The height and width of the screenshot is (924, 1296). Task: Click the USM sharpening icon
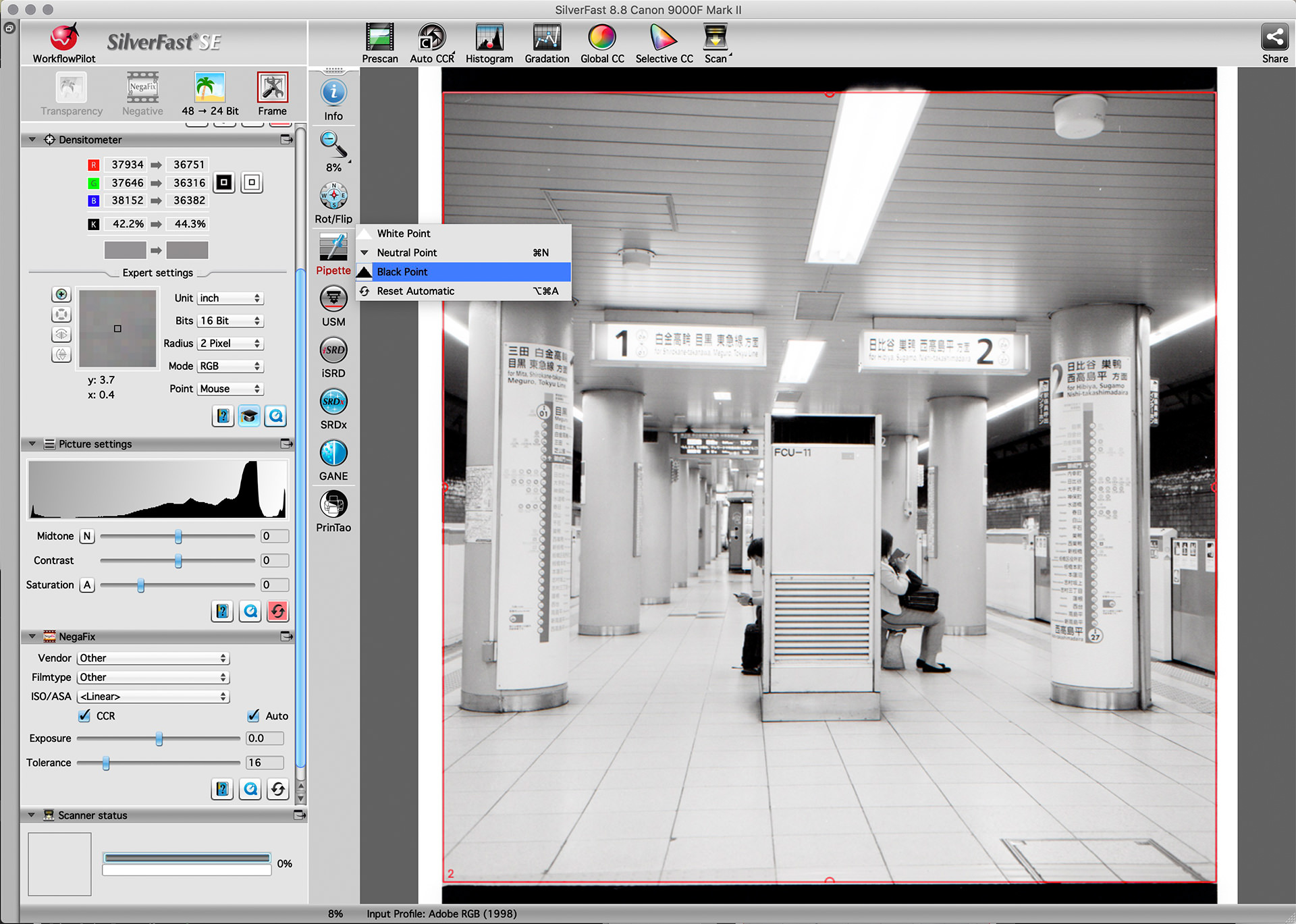(x=334, y=303)
